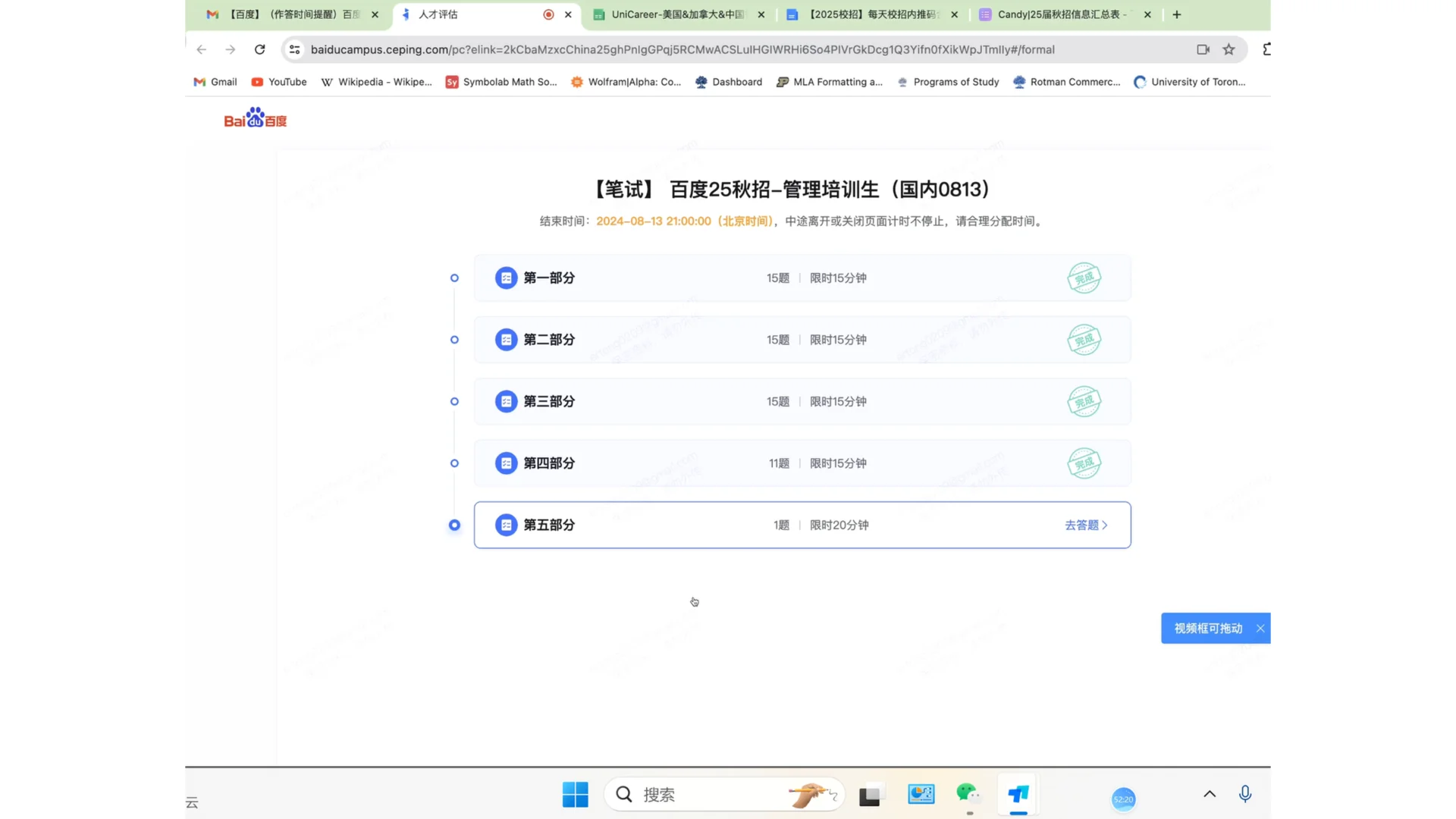The image size is (1456, 819).
Task: Select the 第三部分 timeline dot
Action: click(454, 401)
